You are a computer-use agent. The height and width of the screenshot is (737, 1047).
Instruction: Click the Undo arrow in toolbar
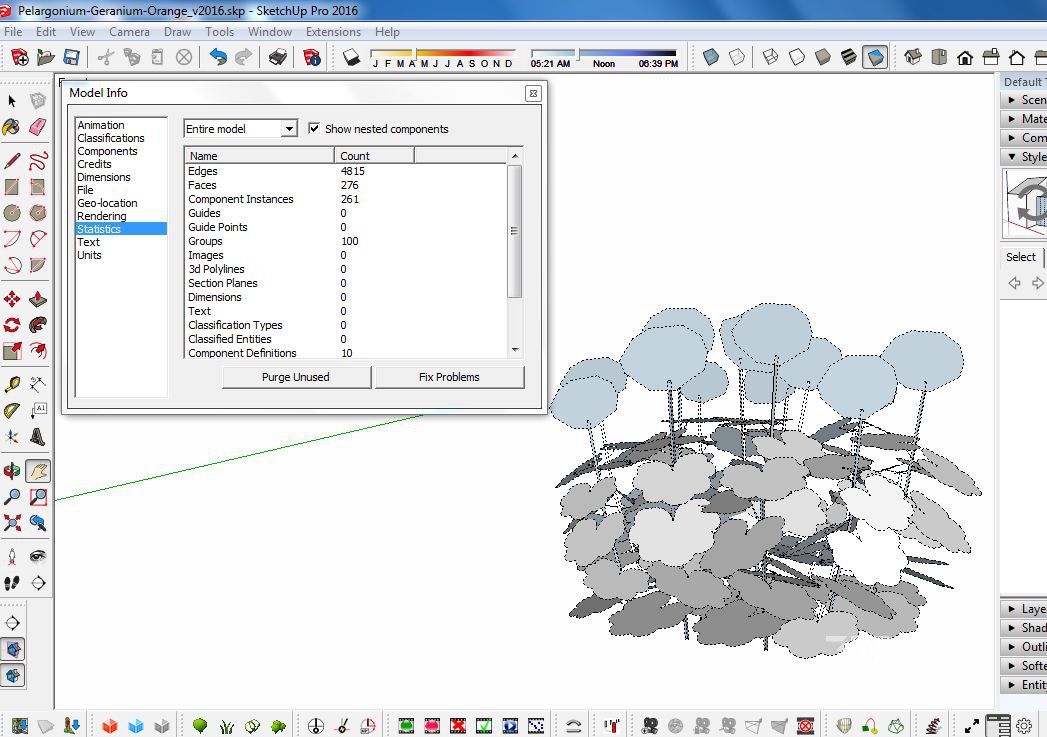(x=217, y=58)
